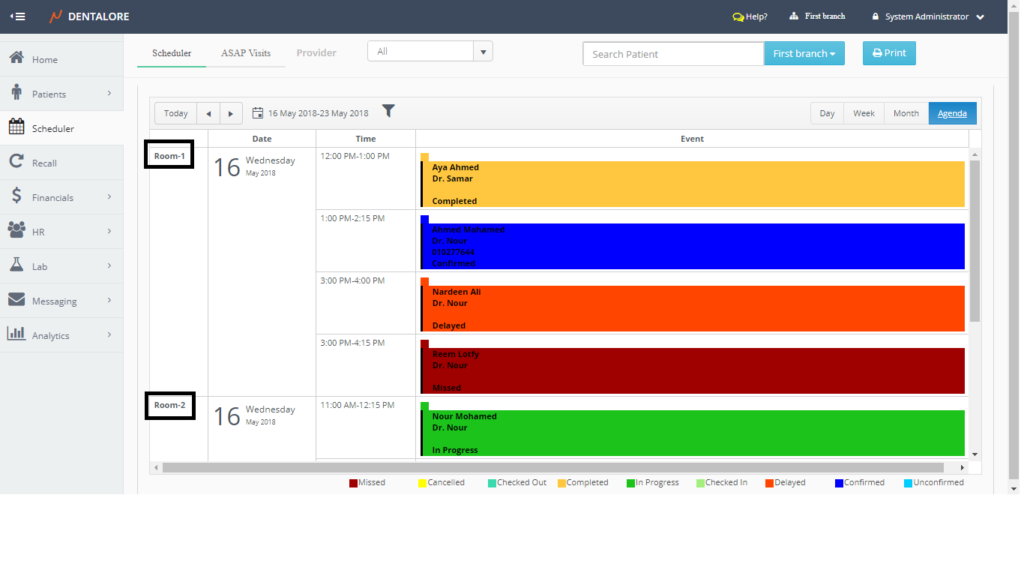
Task: Open the Provider 'All' dropdown
Action: click(430, 52)
